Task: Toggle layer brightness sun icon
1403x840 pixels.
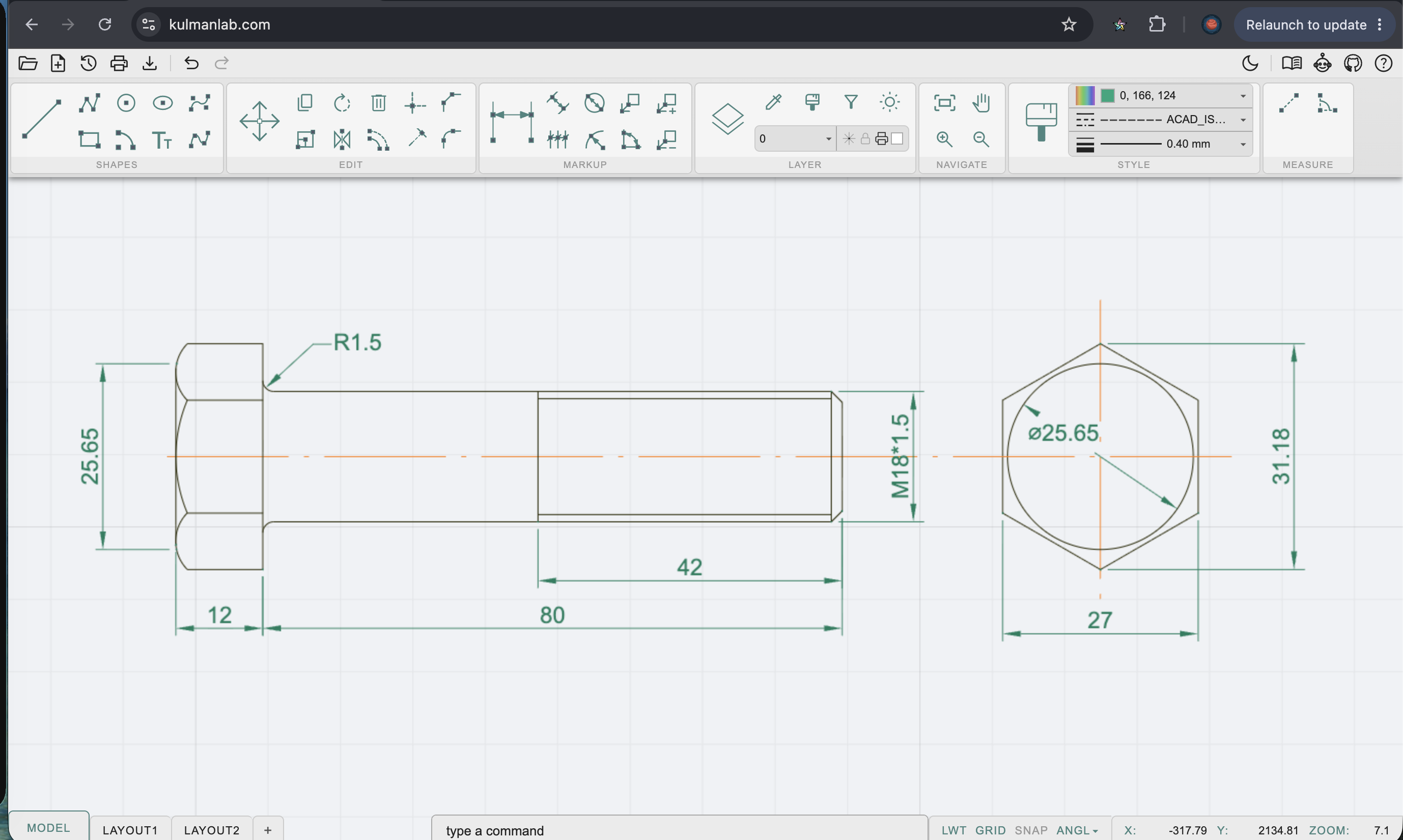Action: click(890, 102)
